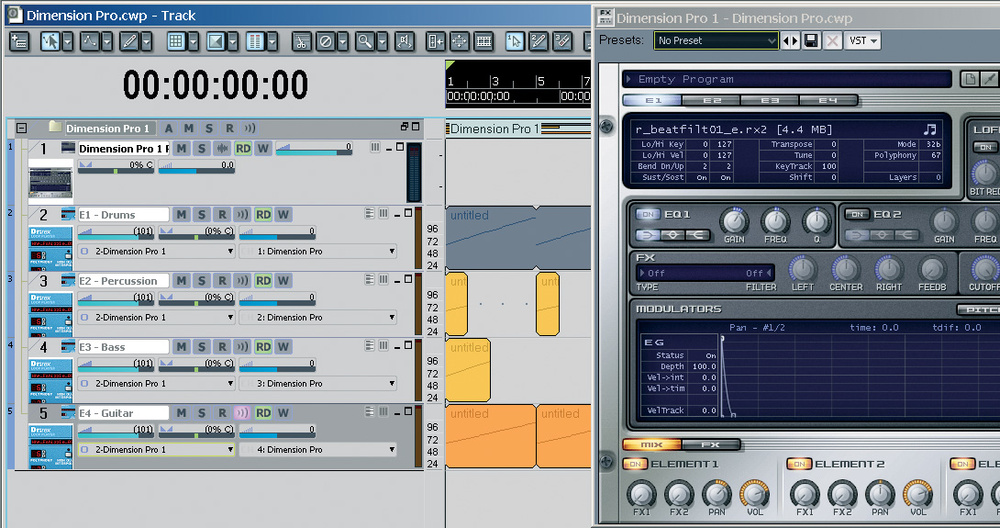Click the music note icon in sample display
The width and height of the screenshot is (1000, 528).
(x=930, y=129)
